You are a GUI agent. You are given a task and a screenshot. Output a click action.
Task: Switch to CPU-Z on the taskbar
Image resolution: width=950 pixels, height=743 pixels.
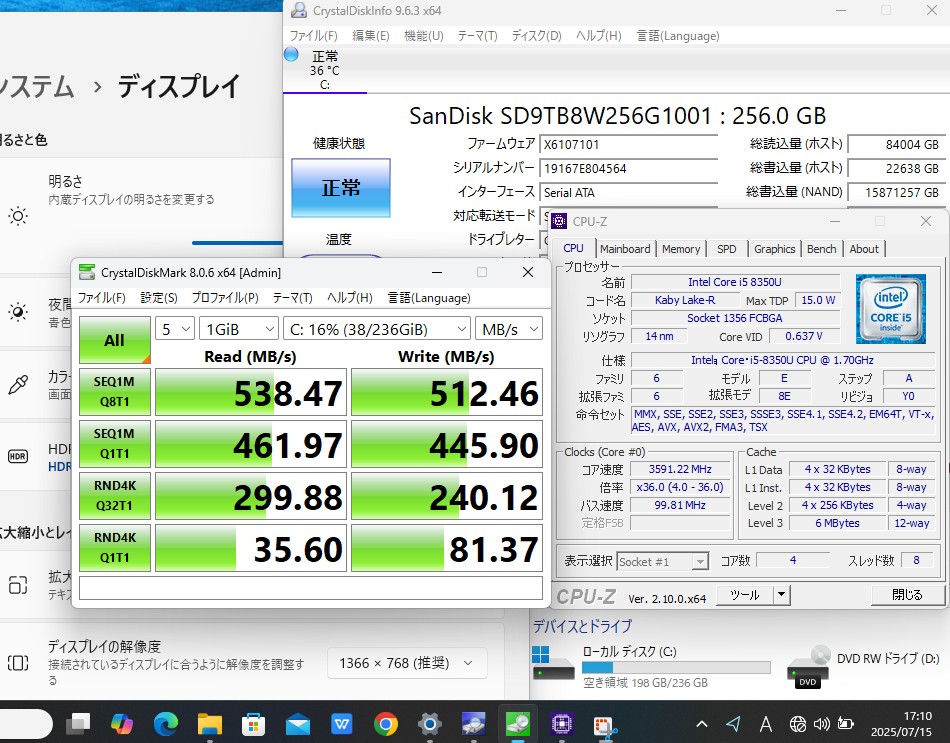tap(562, 723)
